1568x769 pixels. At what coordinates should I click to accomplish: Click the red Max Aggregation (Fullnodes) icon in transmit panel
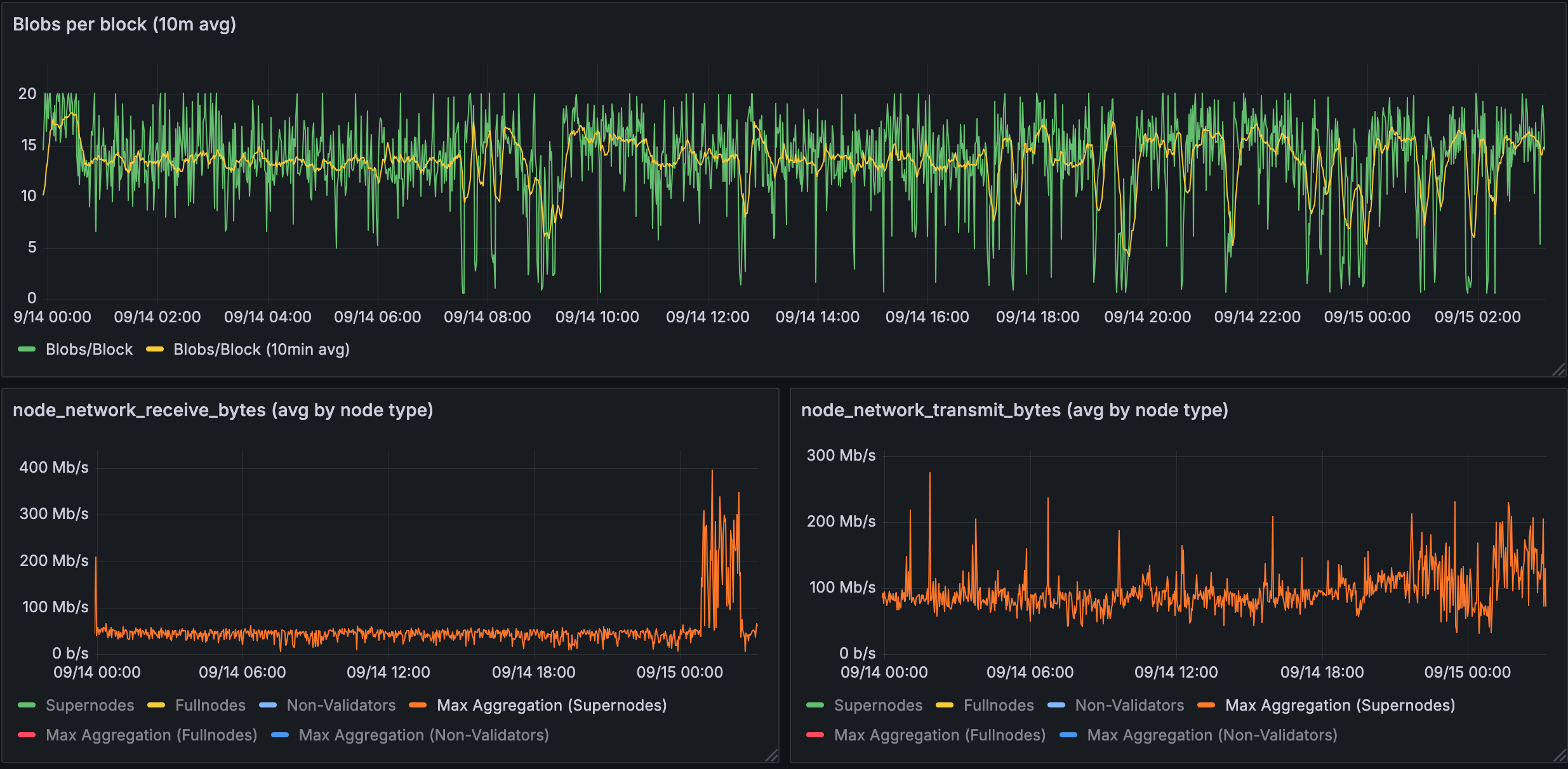[814, 735]
